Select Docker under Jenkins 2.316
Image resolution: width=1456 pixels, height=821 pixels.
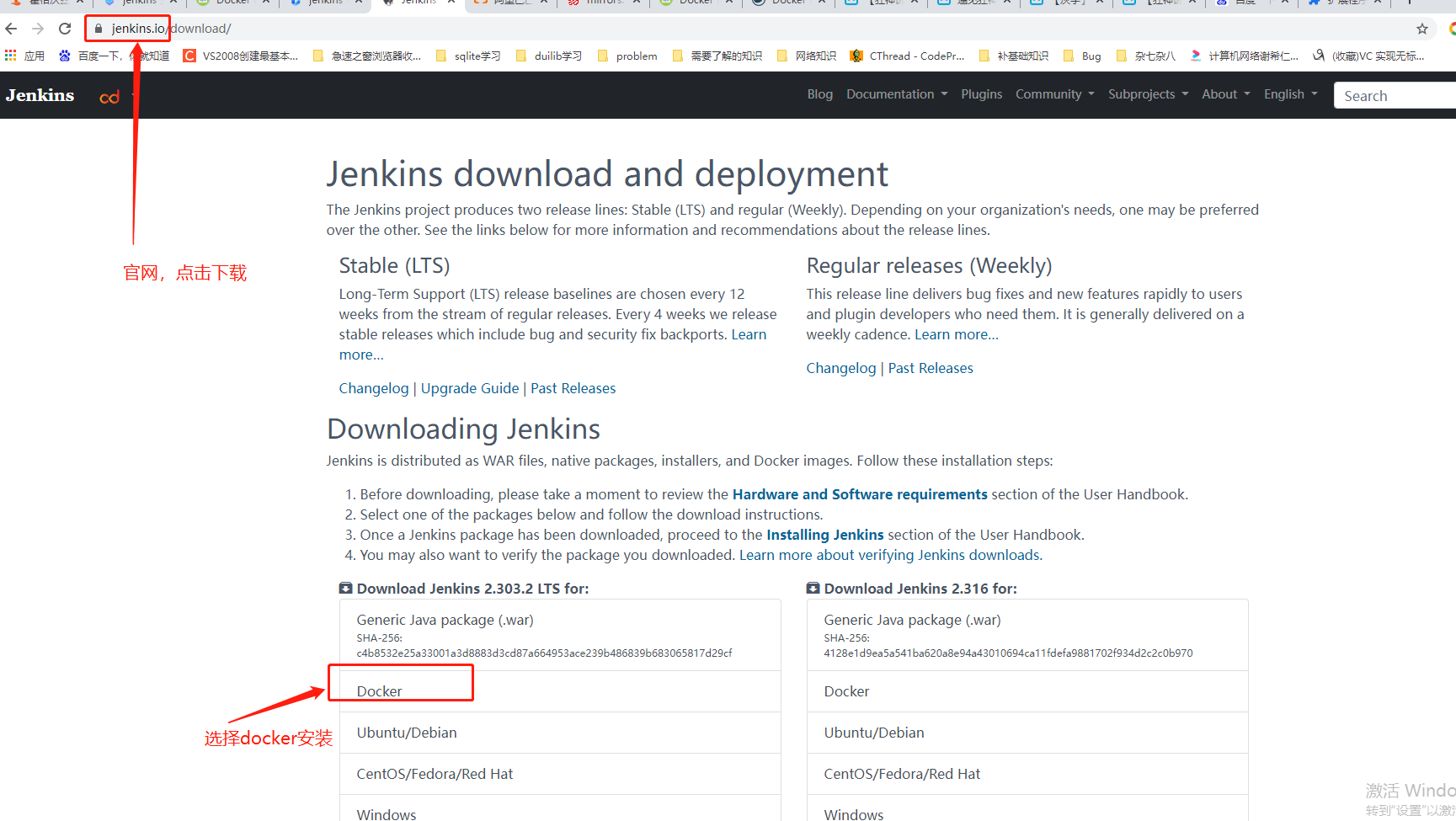pyautogui.click(x=1027, y=691)
